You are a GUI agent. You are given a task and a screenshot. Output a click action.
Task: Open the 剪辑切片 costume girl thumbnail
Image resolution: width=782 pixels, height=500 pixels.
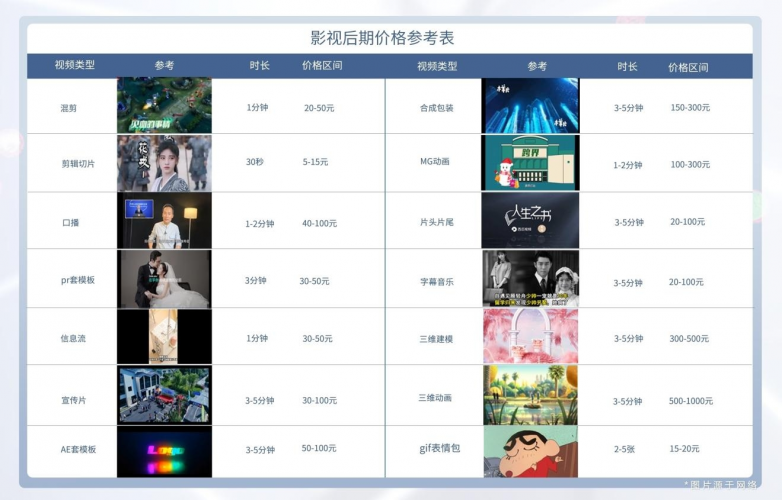(x=164, y=163)
